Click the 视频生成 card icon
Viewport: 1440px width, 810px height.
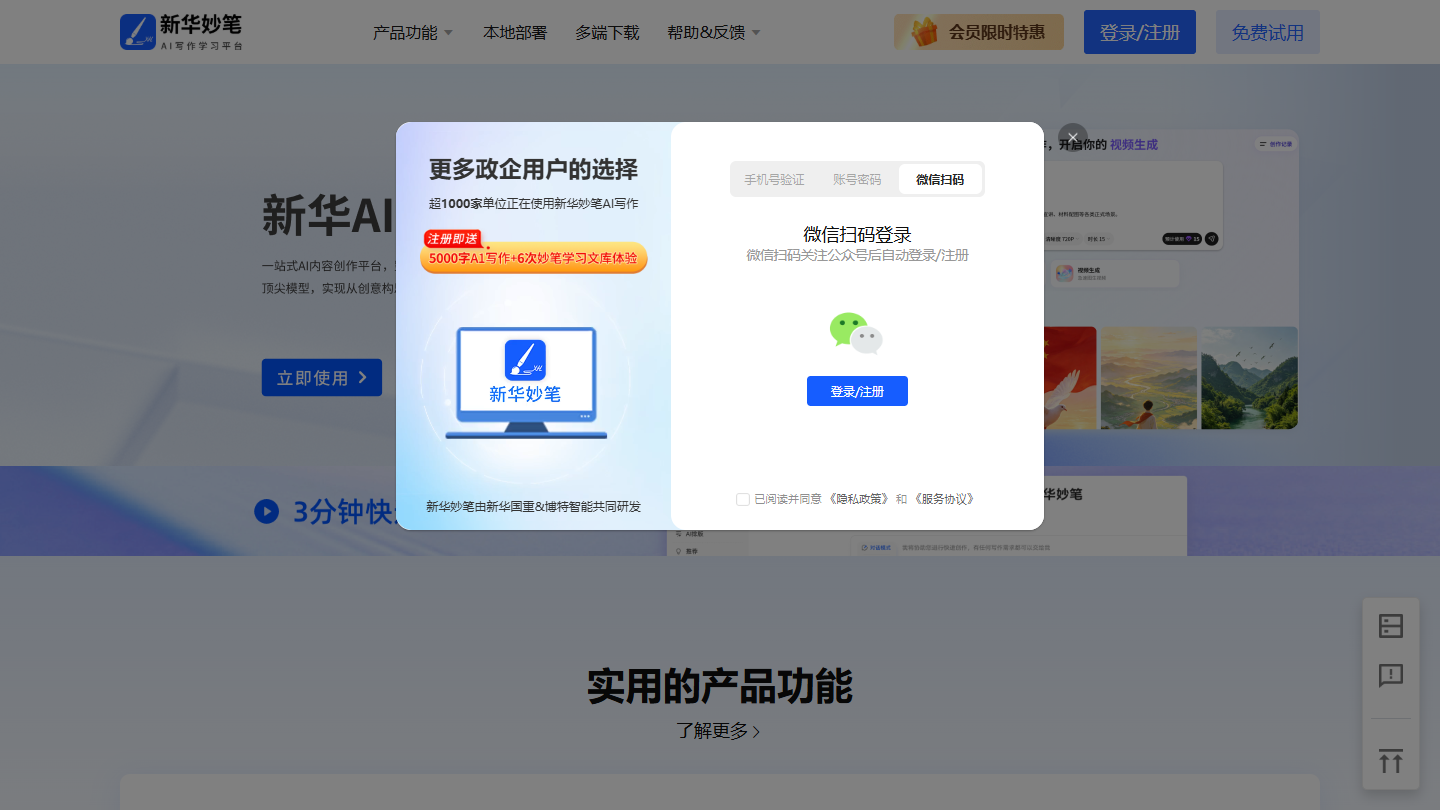pos(1064,273)
